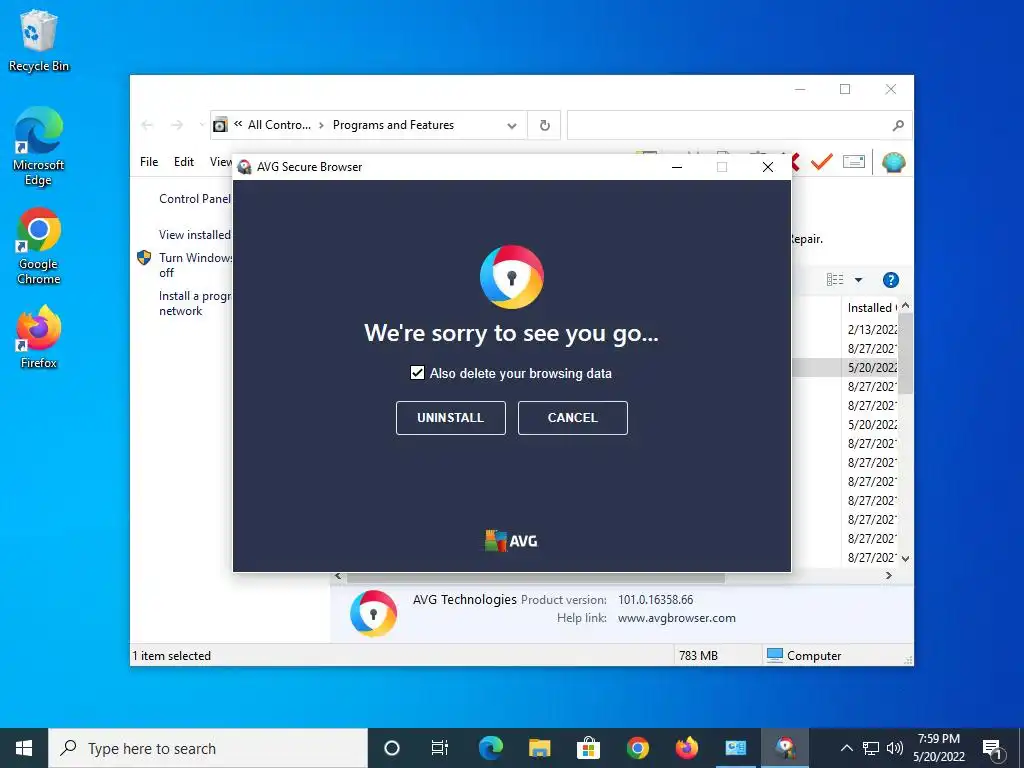Open Control Panel Home link
The height and width of the screenshot is (768, 1024).
pos(195,199)
